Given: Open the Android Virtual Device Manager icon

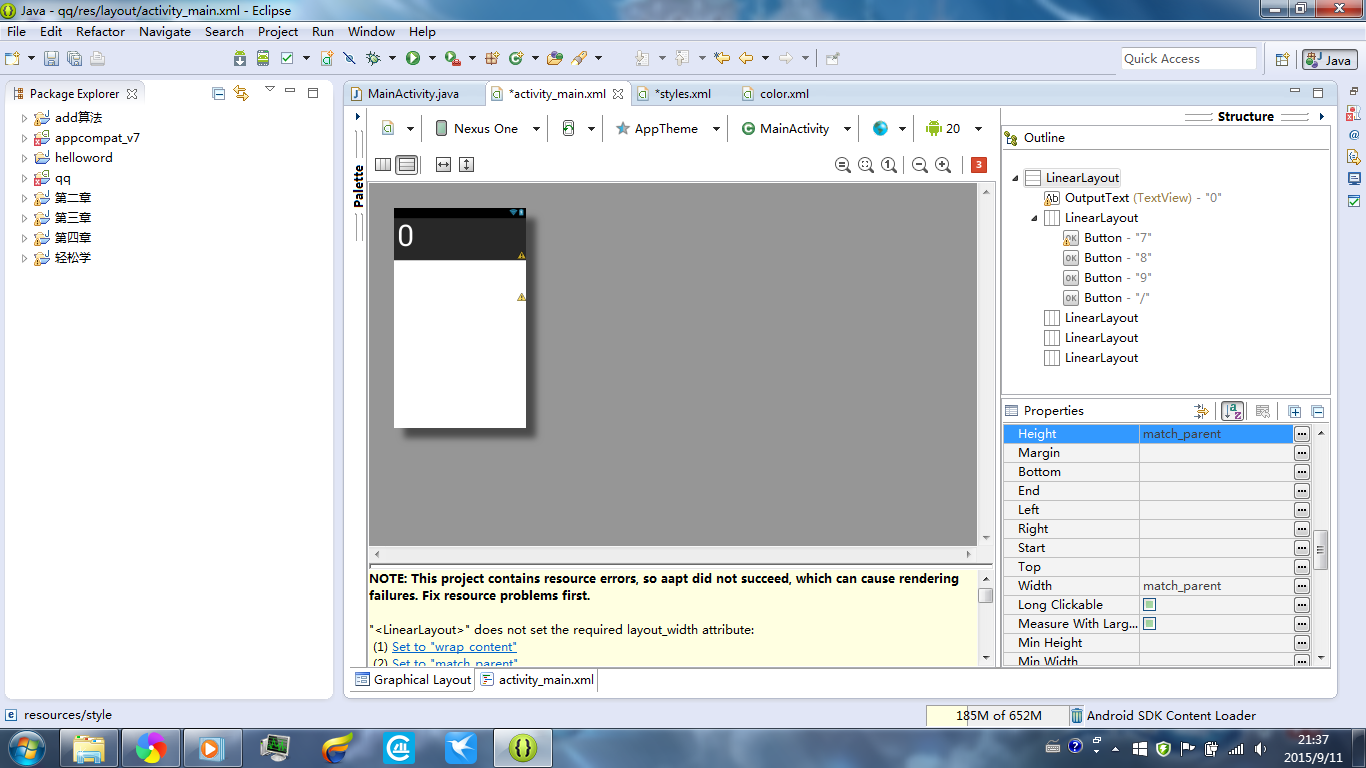Looking at the screenshot, I should (263, 59).
